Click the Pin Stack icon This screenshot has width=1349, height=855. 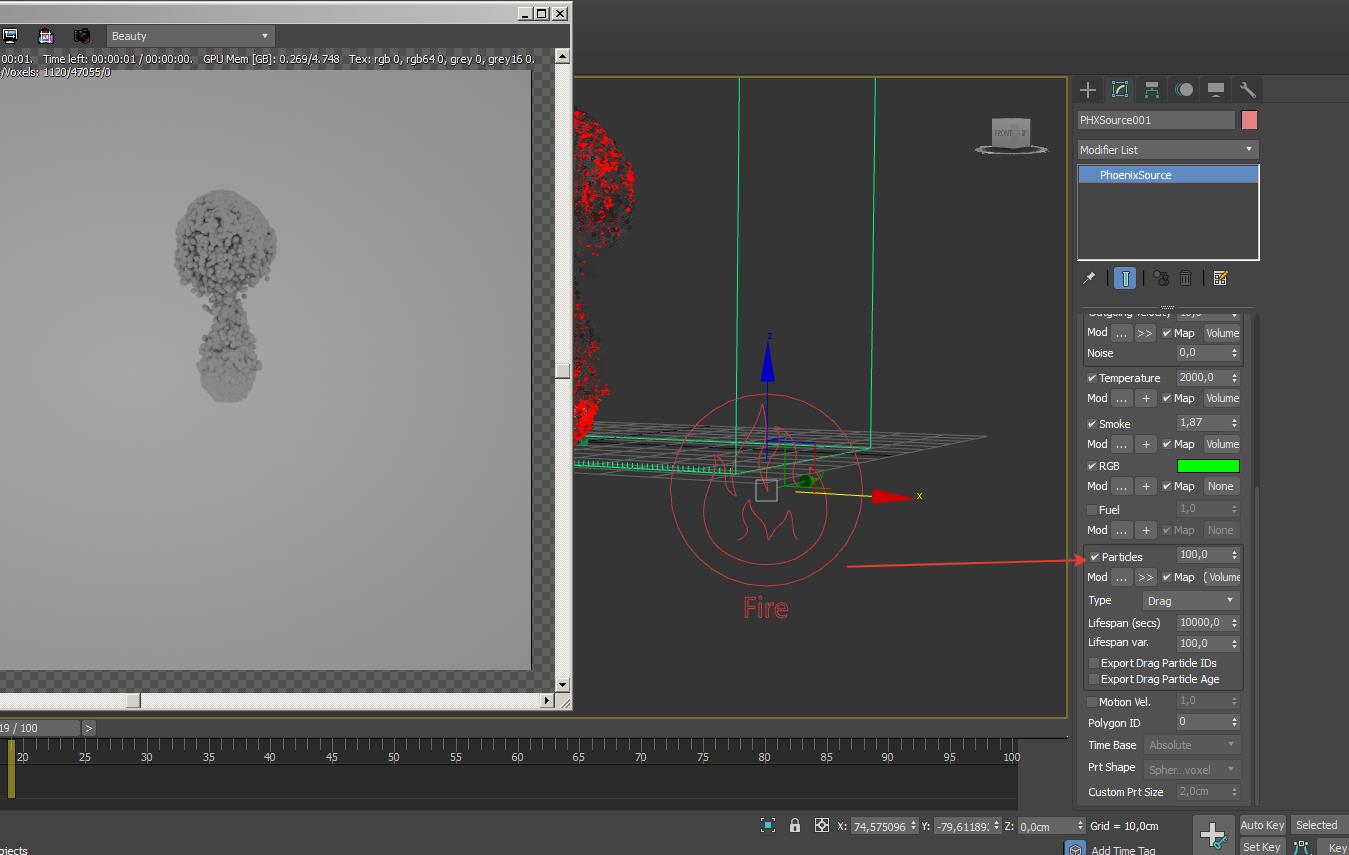[1089, 278]
